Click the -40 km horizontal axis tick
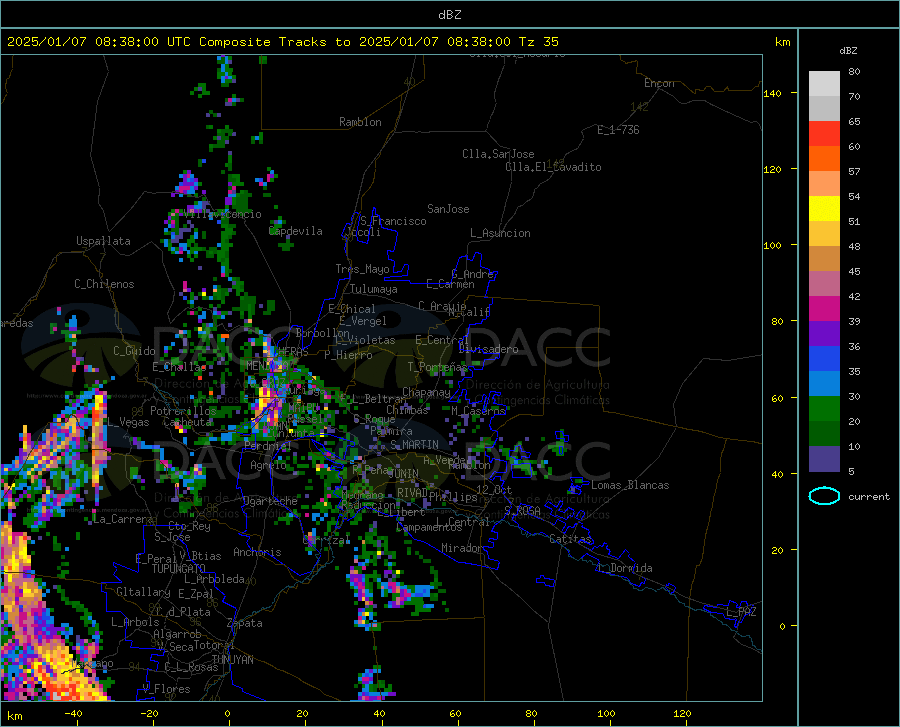The height and width of the screenshot is (727, 900). (73, 714)
